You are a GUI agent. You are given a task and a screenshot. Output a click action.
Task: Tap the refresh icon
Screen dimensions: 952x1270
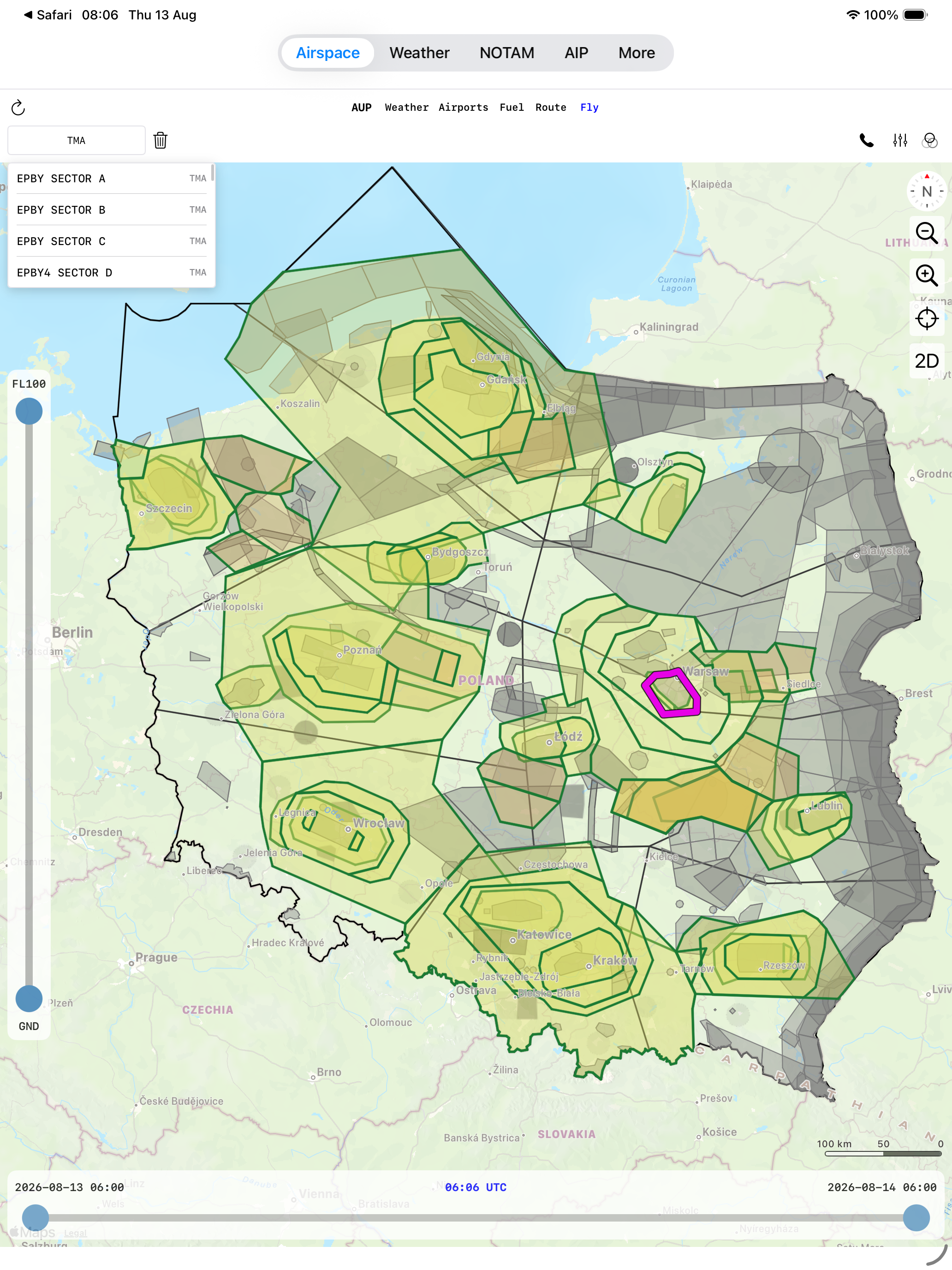click(18, 108)
